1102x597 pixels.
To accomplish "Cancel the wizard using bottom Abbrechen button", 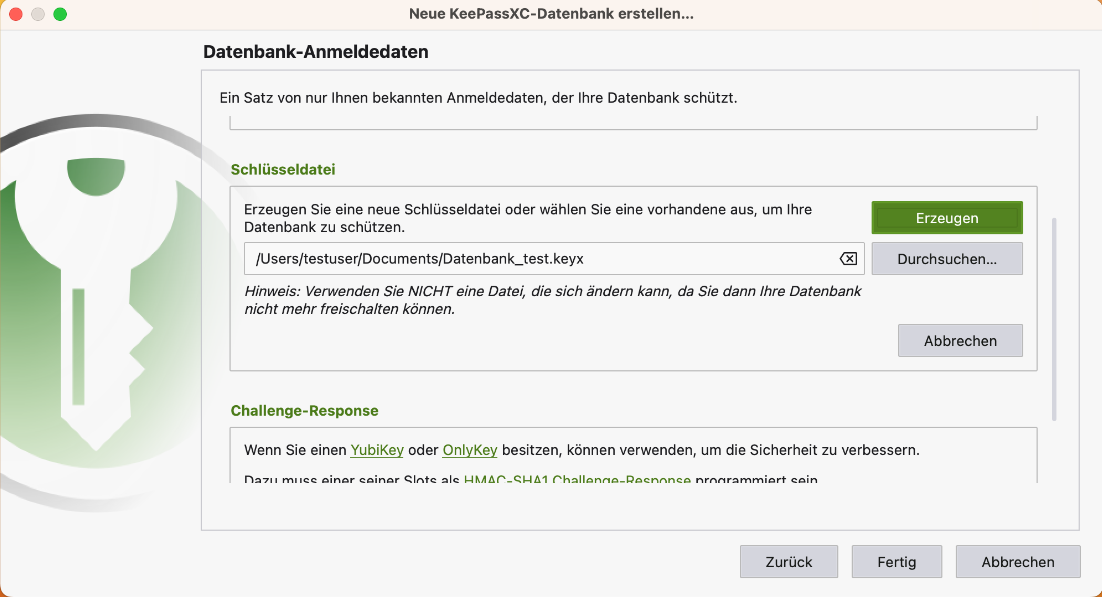I will [x=1017, y=562].
